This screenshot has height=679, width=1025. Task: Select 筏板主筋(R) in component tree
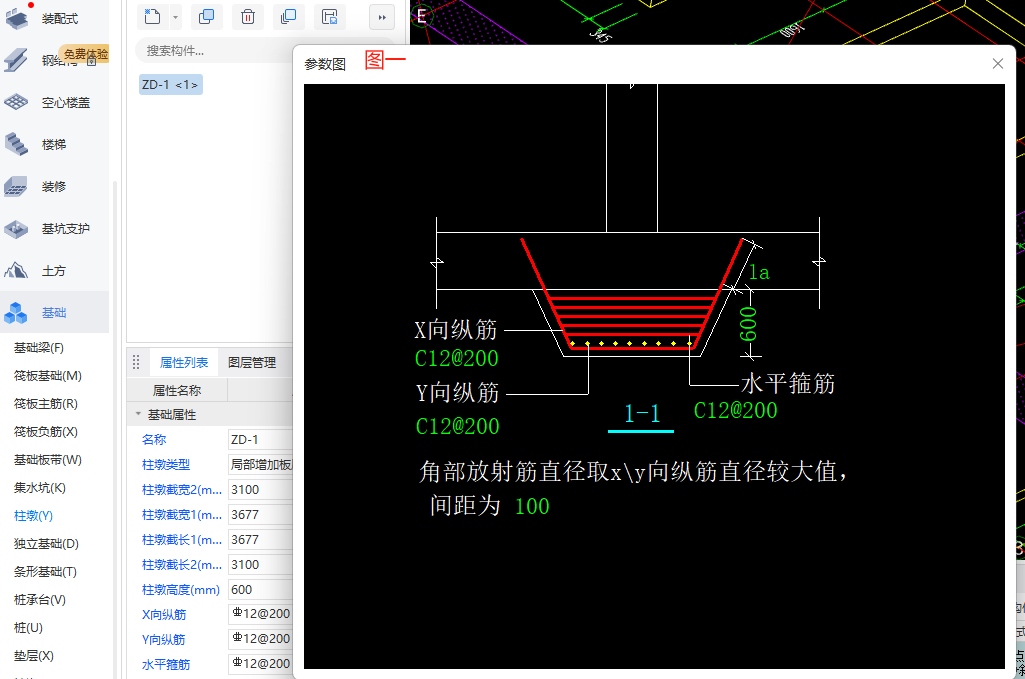tap(46, 404)
